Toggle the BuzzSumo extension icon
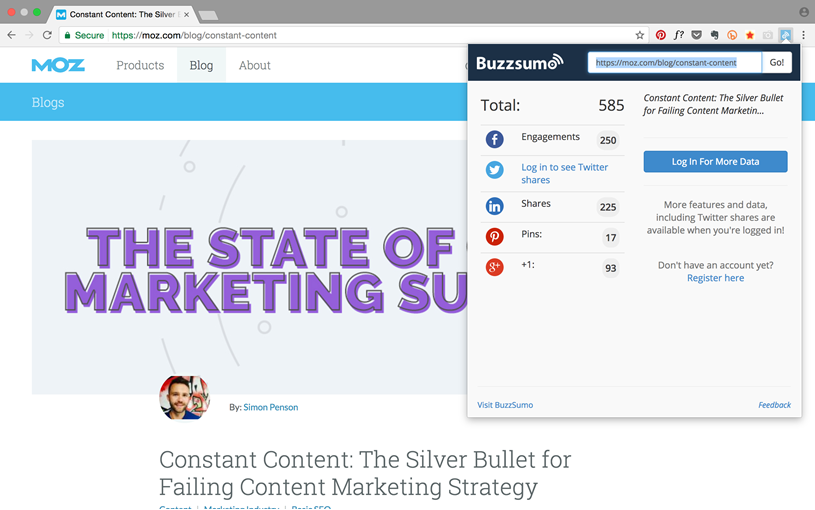This screenshot has width=815, height=510. [785, 35]
